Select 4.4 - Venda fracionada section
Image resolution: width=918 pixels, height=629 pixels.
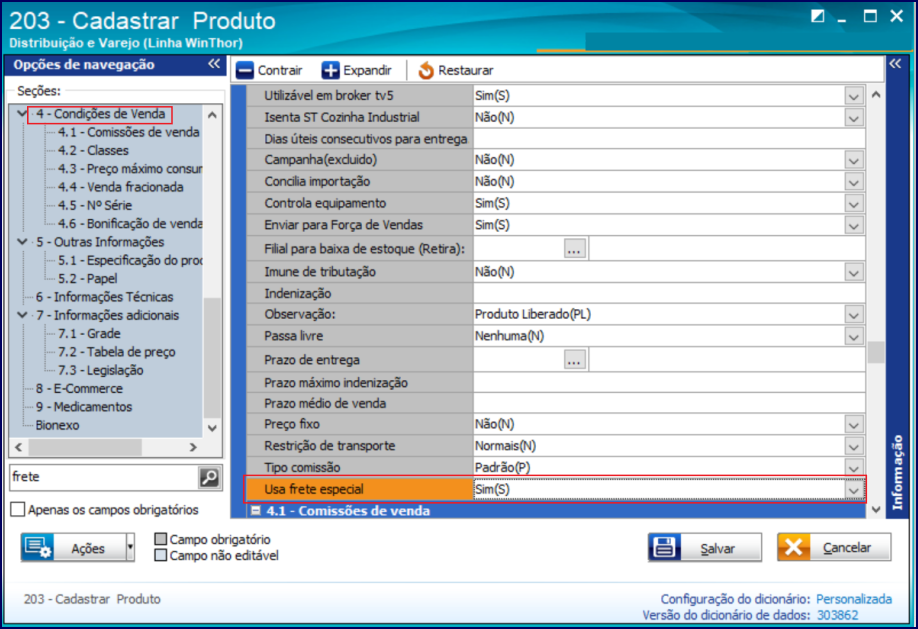pos(121,187)
